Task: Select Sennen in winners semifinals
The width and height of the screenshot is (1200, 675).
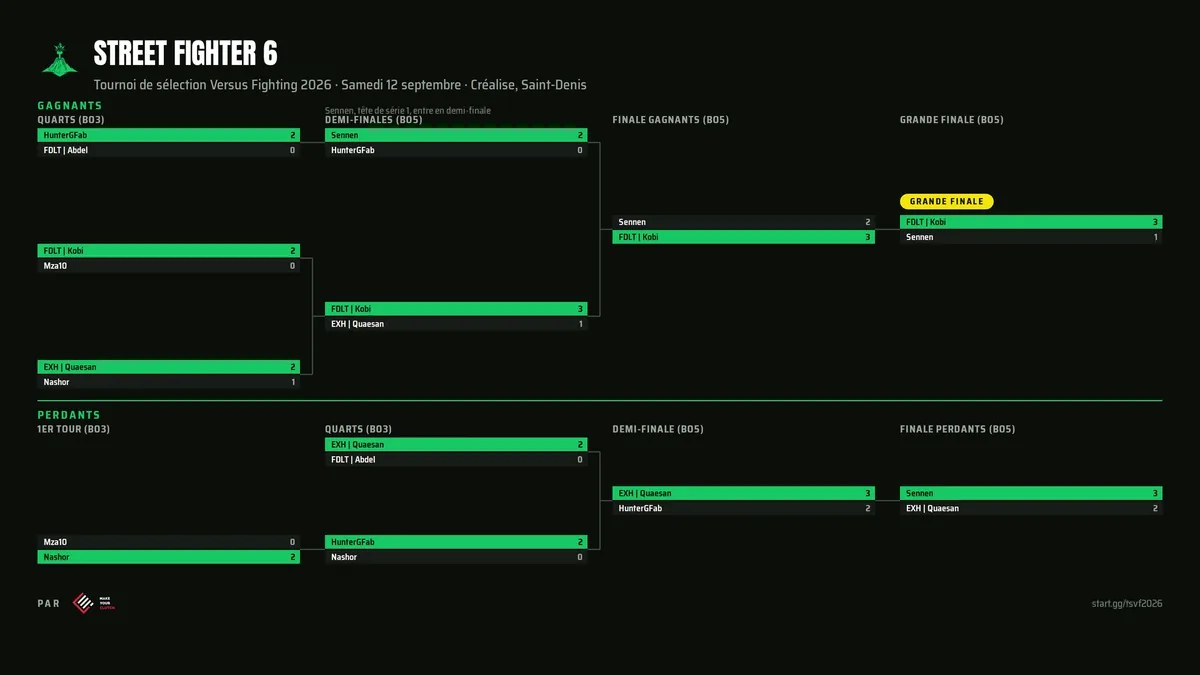Action: click(456, 135)
